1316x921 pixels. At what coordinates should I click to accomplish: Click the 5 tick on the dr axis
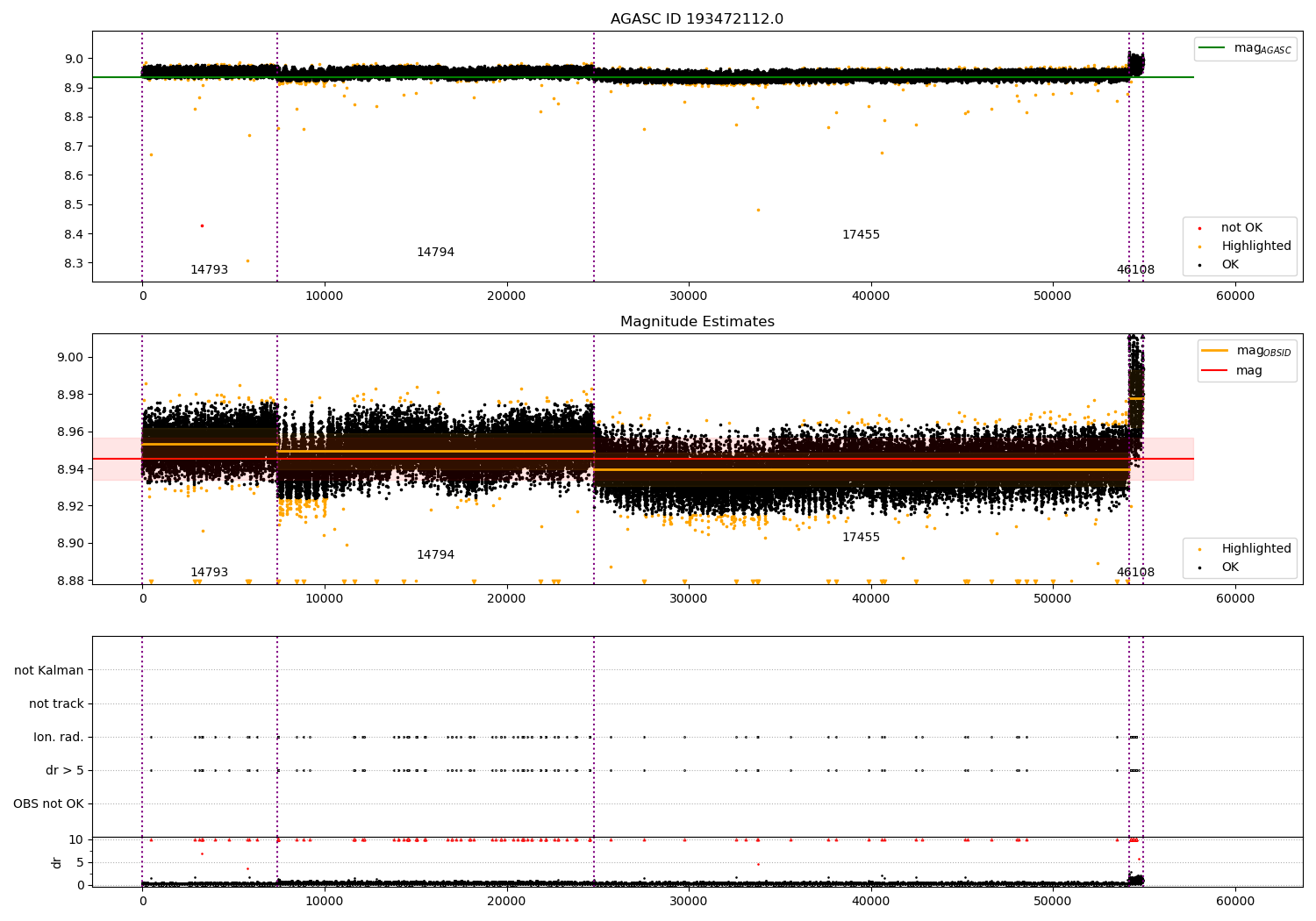click(x=80, y=862)
